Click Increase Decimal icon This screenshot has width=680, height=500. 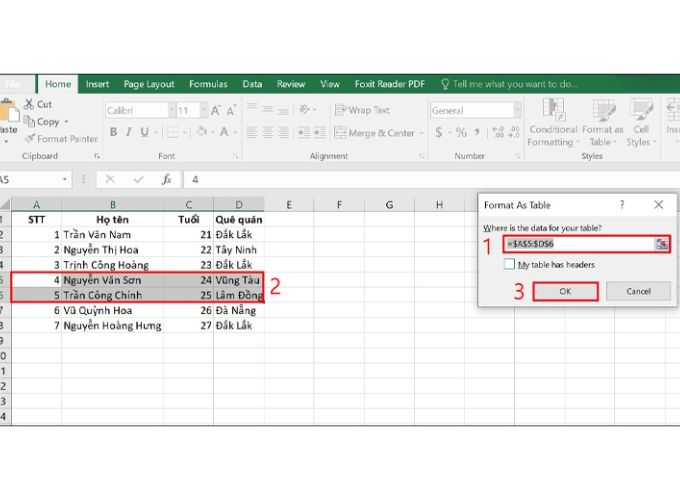tap(498, 132)
